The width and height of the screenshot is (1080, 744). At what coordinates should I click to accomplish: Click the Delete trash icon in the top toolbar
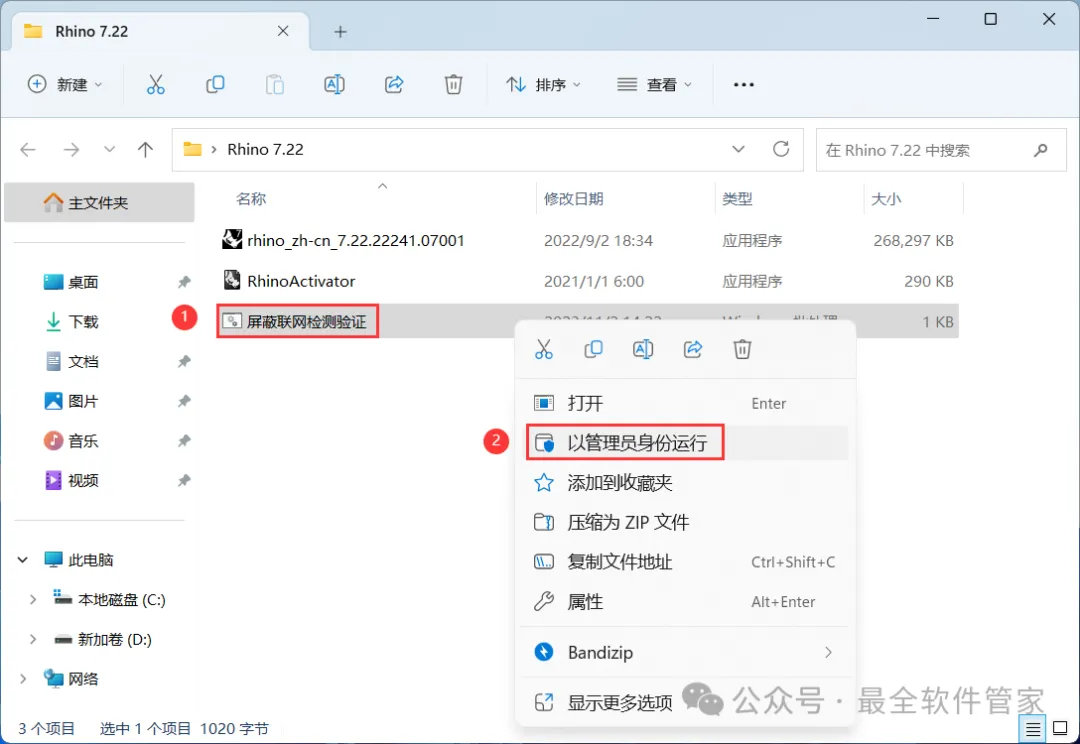pos(453,85)
